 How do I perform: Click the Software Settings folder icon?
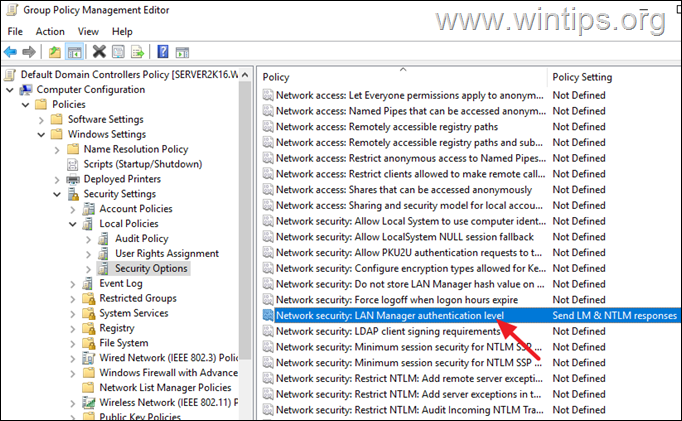57,119
